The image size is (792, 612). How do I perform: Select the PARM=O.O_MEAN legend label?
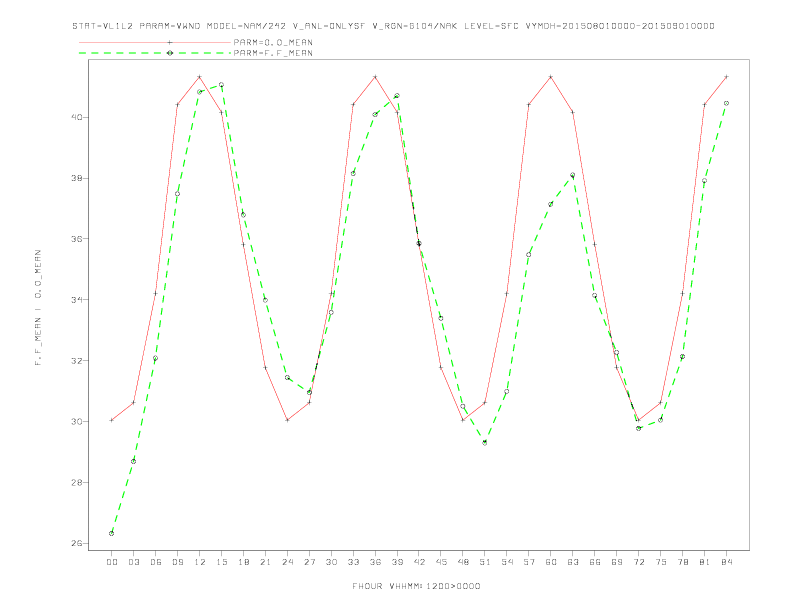click(x=273, y=42)
